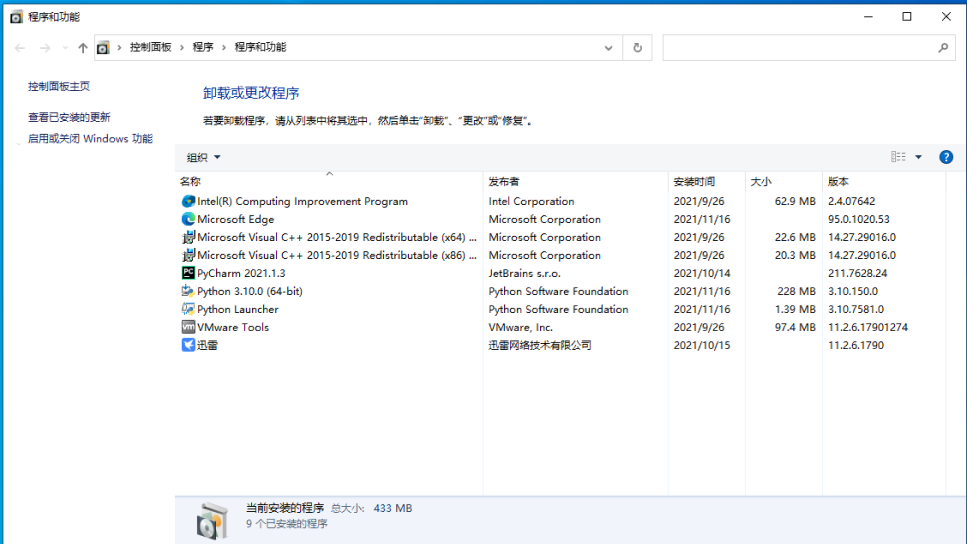Click the Python Launcher icon
Image resolution: width=967 pixels, height=544 pixels.
(x=188, y=309)
